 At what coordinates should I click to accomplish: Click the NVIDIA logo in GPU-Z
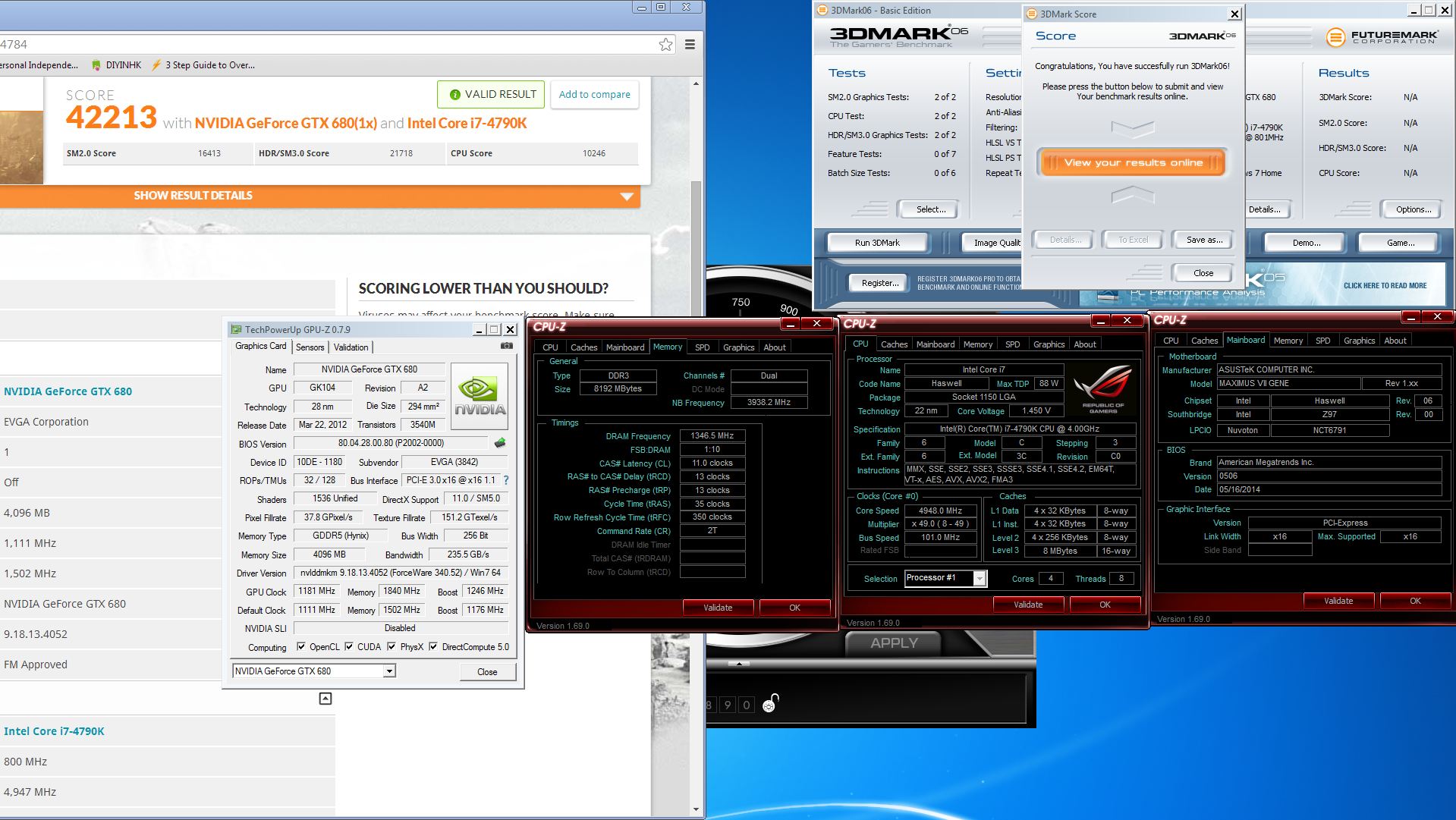pyautogui.click(x=480, y=397)
